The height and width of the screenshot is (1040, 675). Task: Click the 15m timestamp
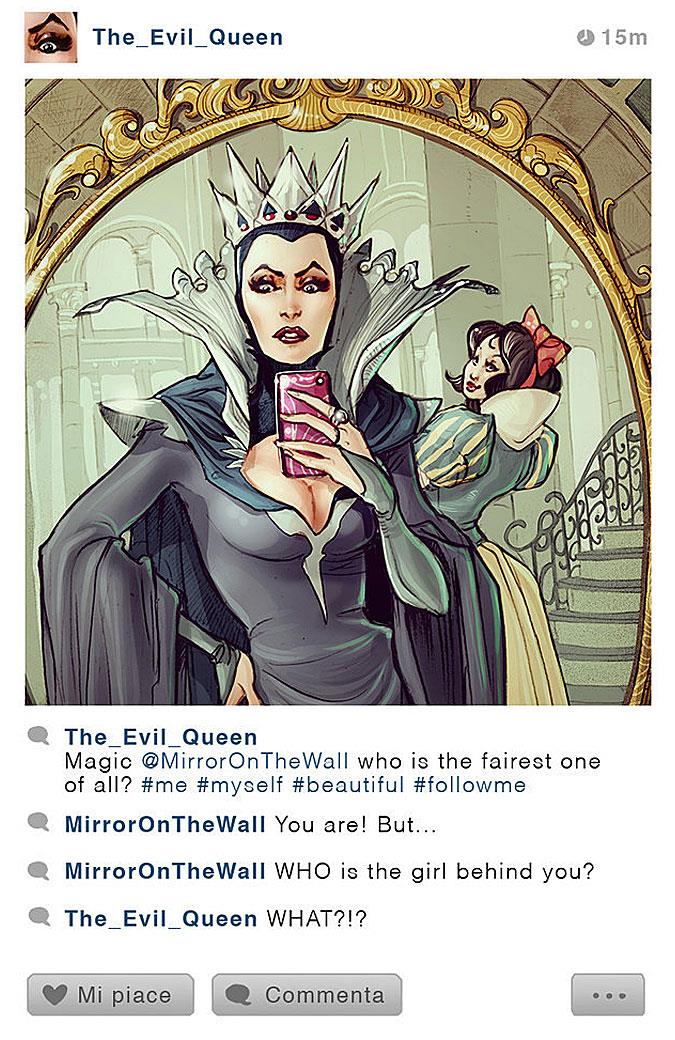tap(624, 37)
